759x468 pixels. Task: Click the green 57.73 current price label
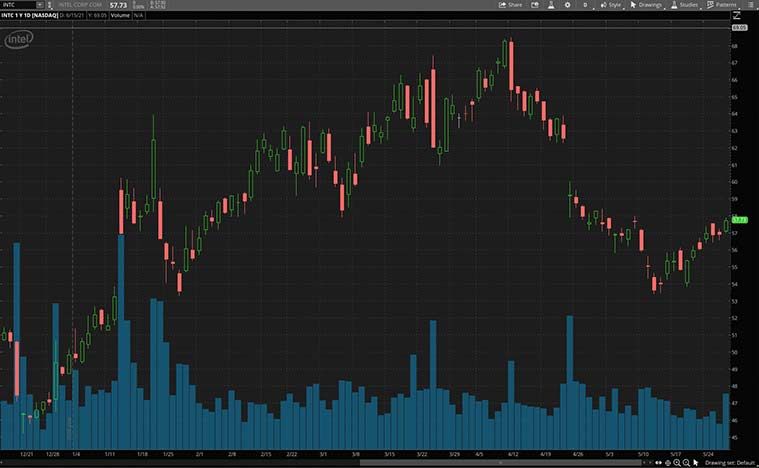tap(740, 220)
